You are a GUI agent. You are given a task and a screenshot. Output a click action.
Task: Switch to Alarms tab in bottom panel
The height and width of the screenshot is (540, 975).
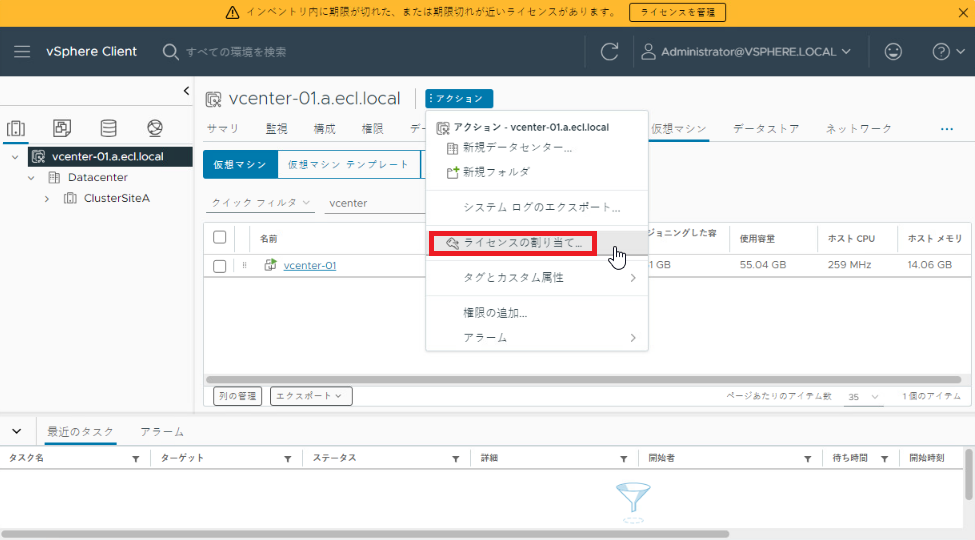[162, 431]
